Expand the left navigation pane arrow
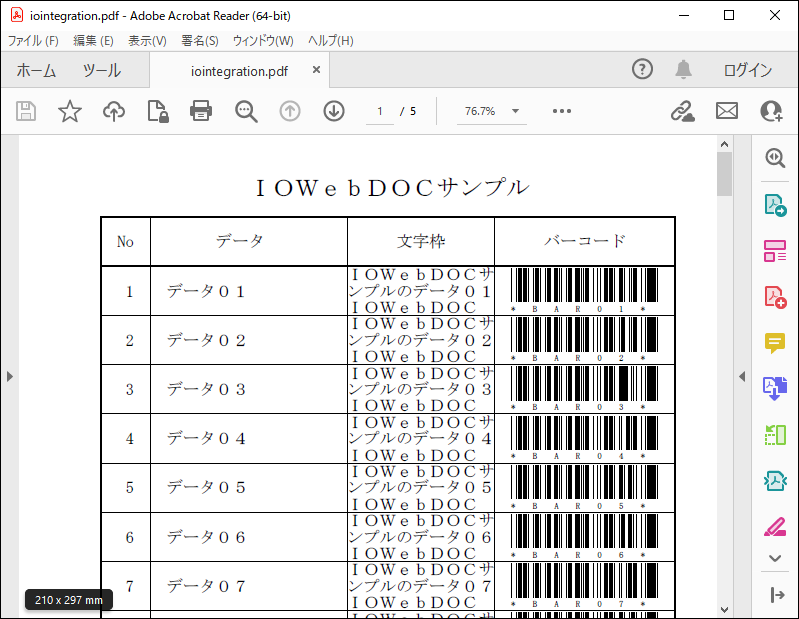This screenshot has width=799, height=619. click(x=10, y=376)
